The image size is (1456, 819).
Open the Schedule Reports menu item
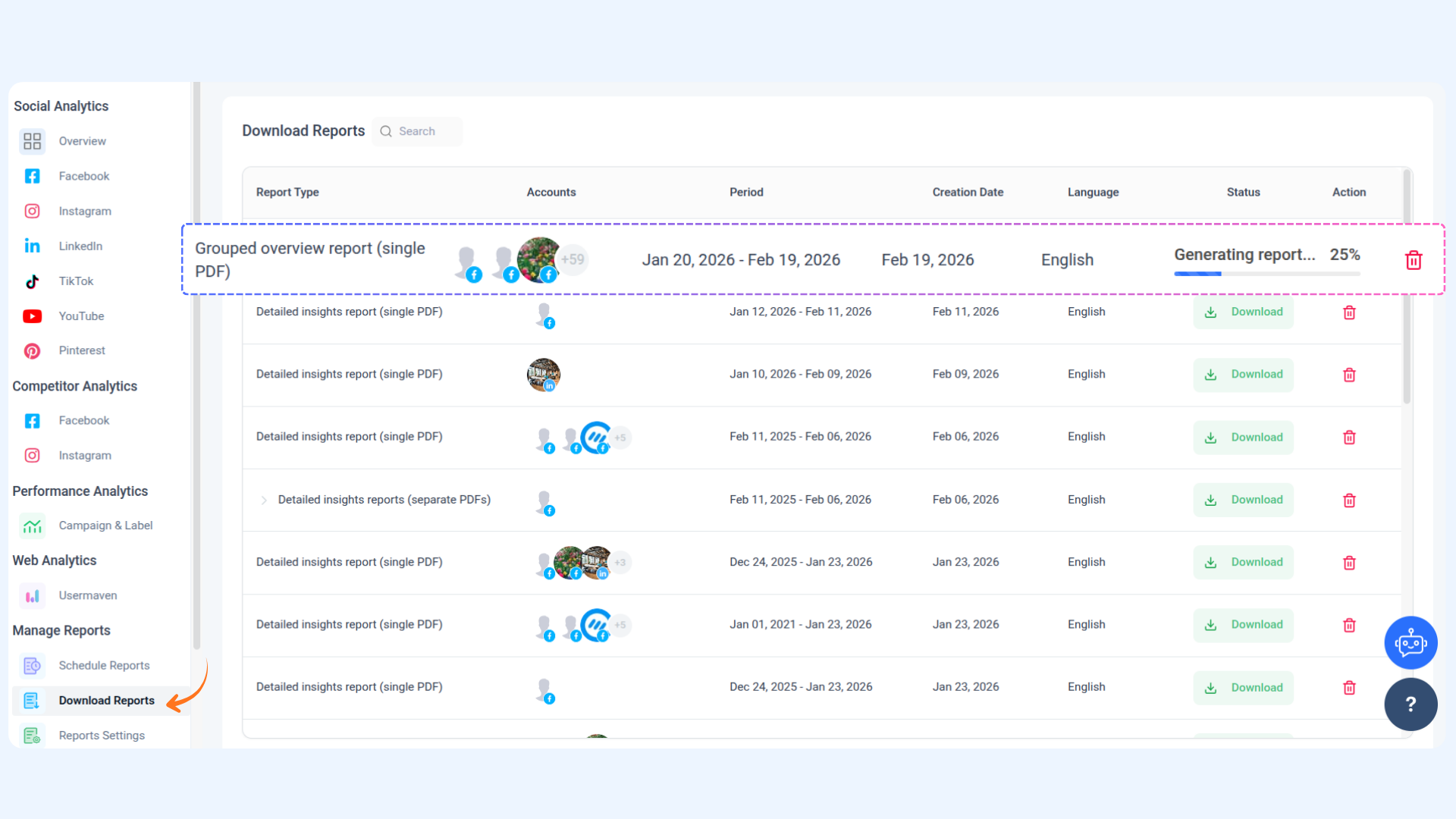tap(104, 665)
